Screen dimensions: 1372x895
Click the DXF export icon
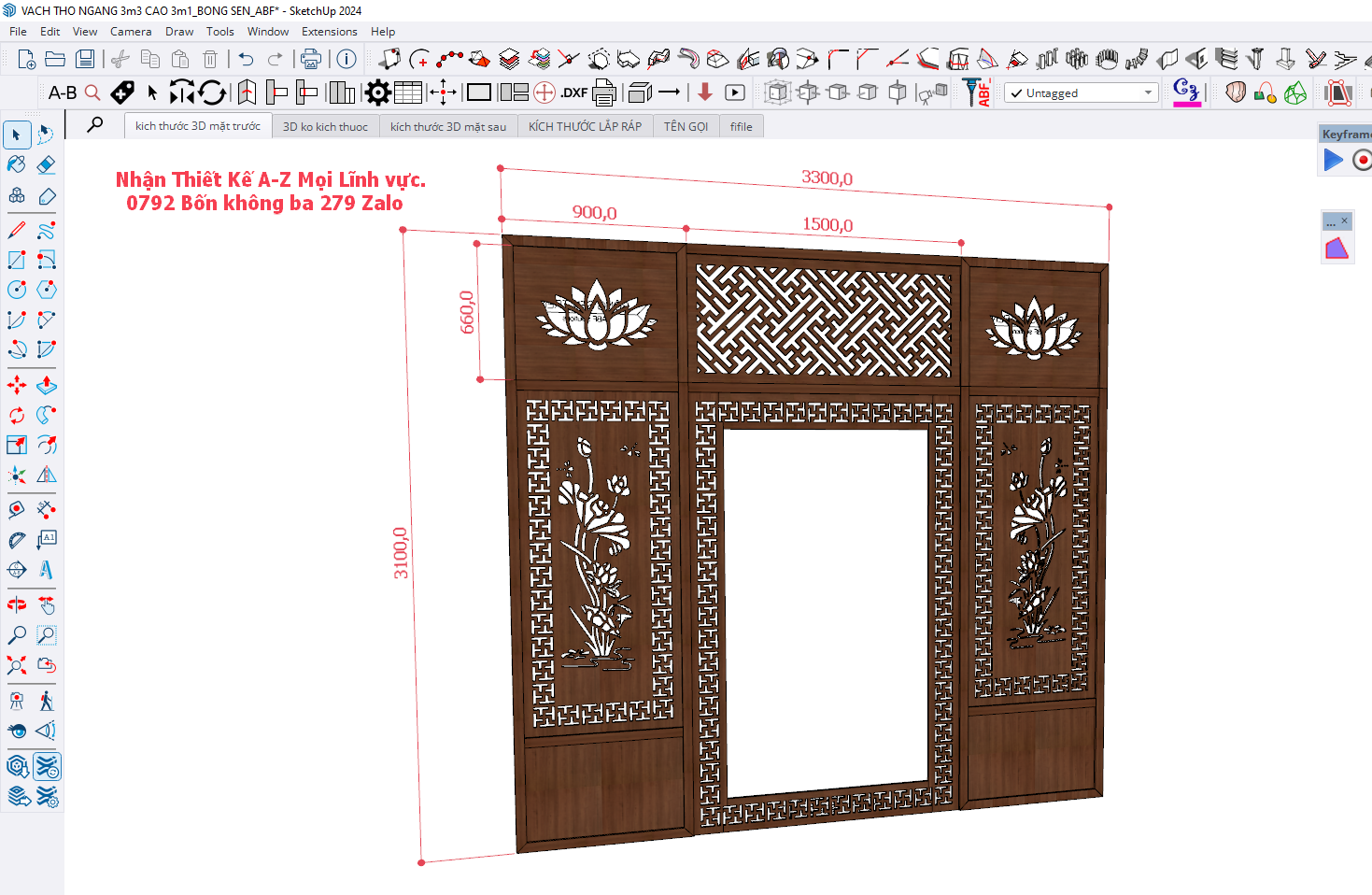(x=573, y=92)
